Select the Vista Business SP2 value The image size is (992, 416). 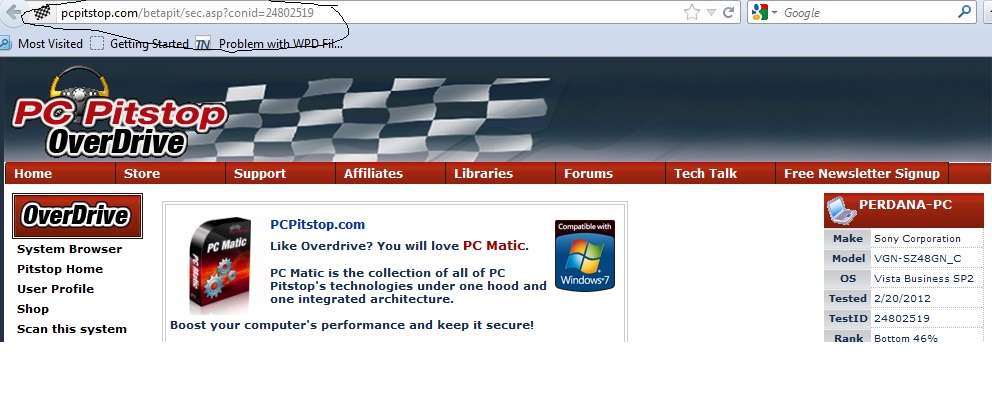[x=924, y=278]
